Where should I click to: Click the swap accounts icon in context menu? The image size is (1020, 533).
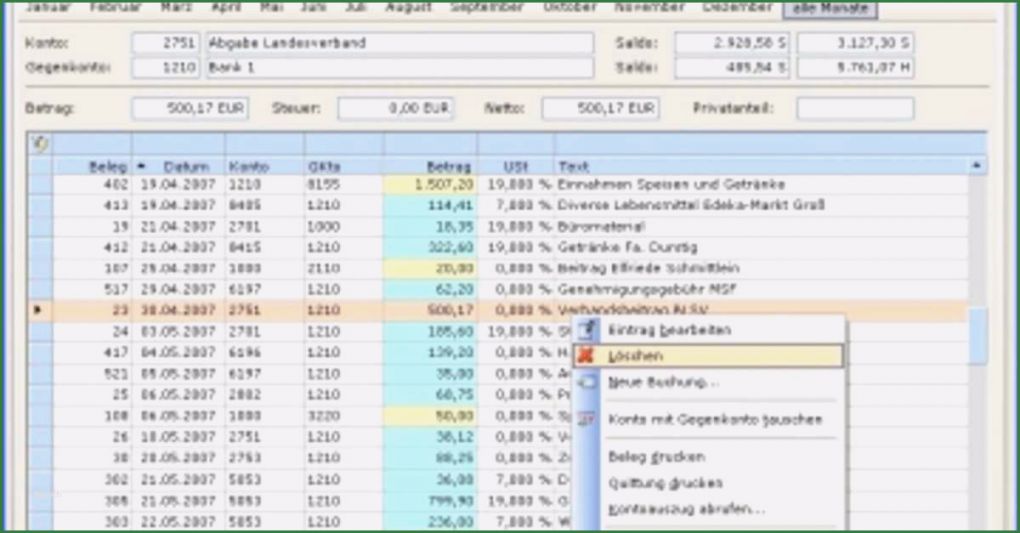click(x=588, y=420)
